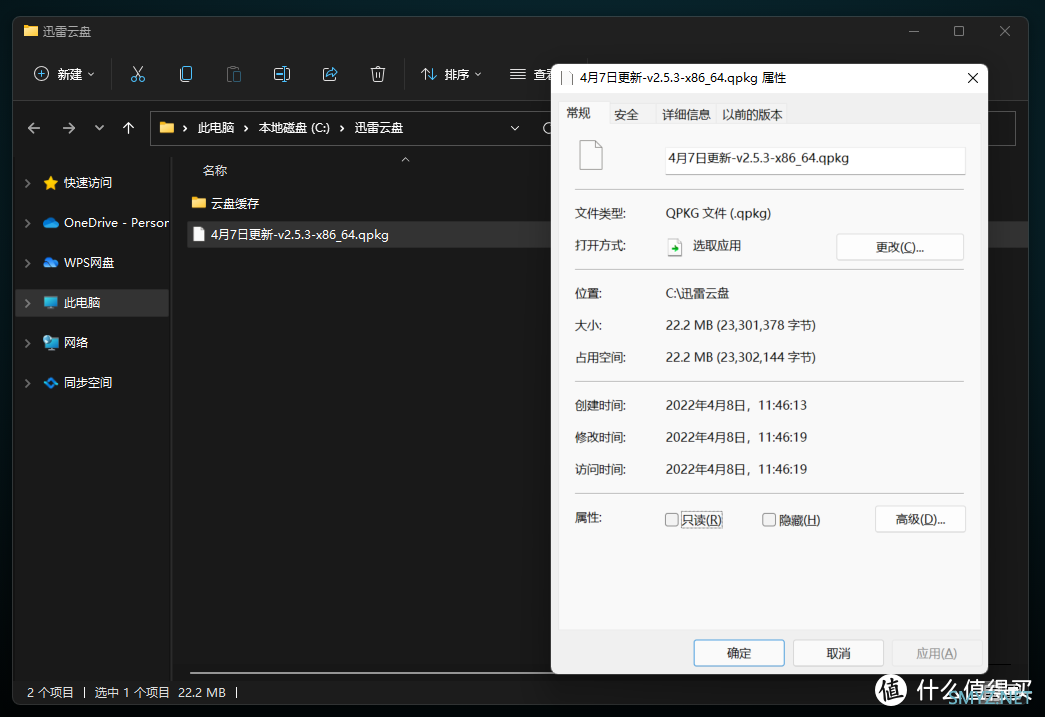Image resolution: width=1045 pixels, height=717 pixels.
Task: Expand the OneDrive tree node
Action: pos(28,223)
